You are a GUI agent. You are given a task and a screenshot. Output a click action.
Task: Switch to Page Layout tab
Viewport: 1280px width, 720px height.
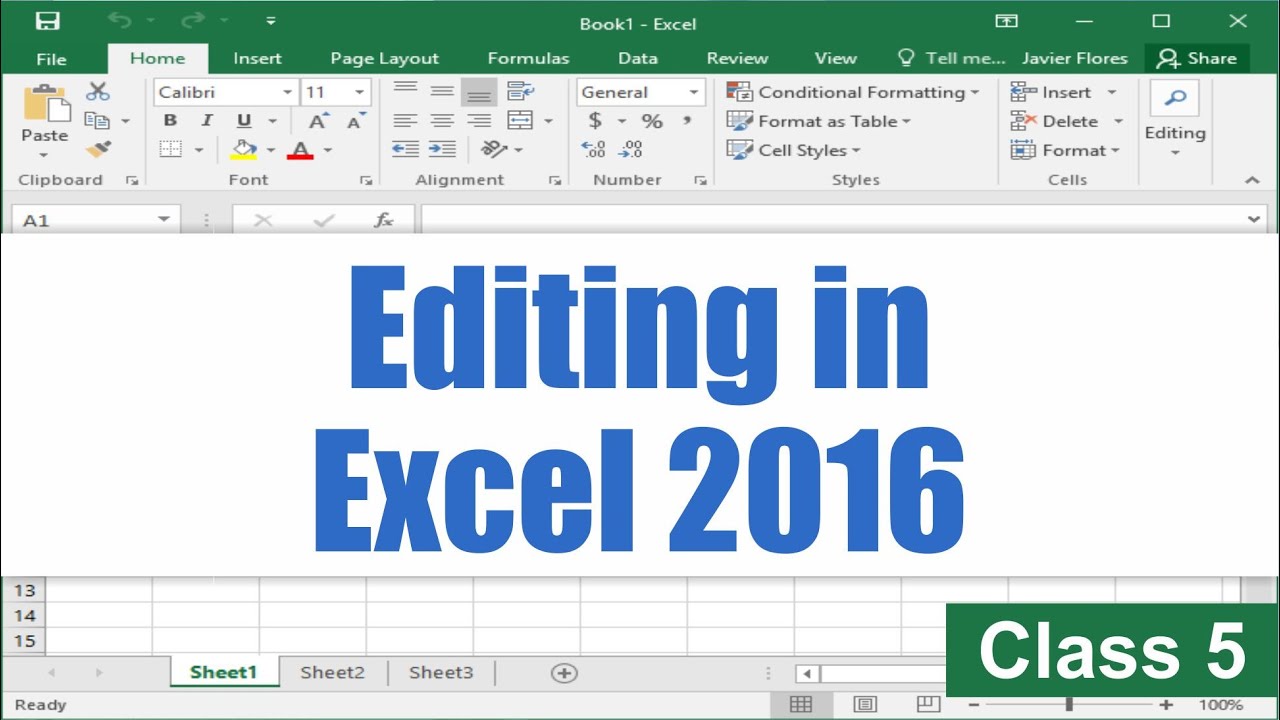(384, 58)
